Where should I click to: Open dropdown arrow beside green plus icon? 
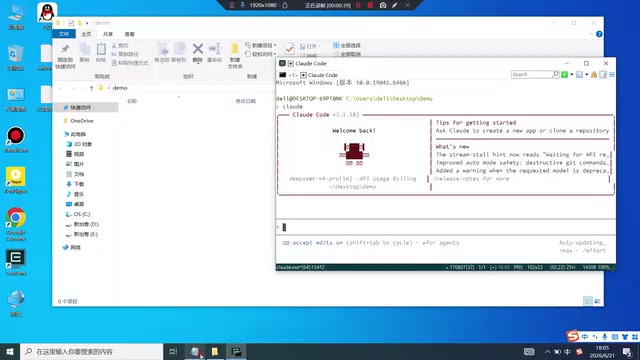[x=571, y=75]
